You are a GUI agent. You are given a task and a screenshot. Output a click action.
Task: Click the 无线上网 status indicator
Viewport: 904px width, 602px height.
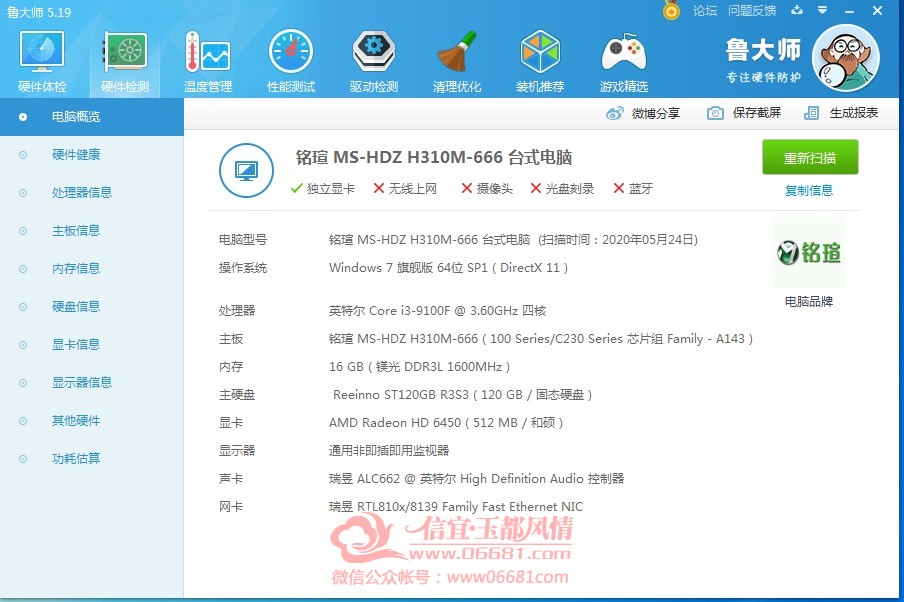[405, 189]
